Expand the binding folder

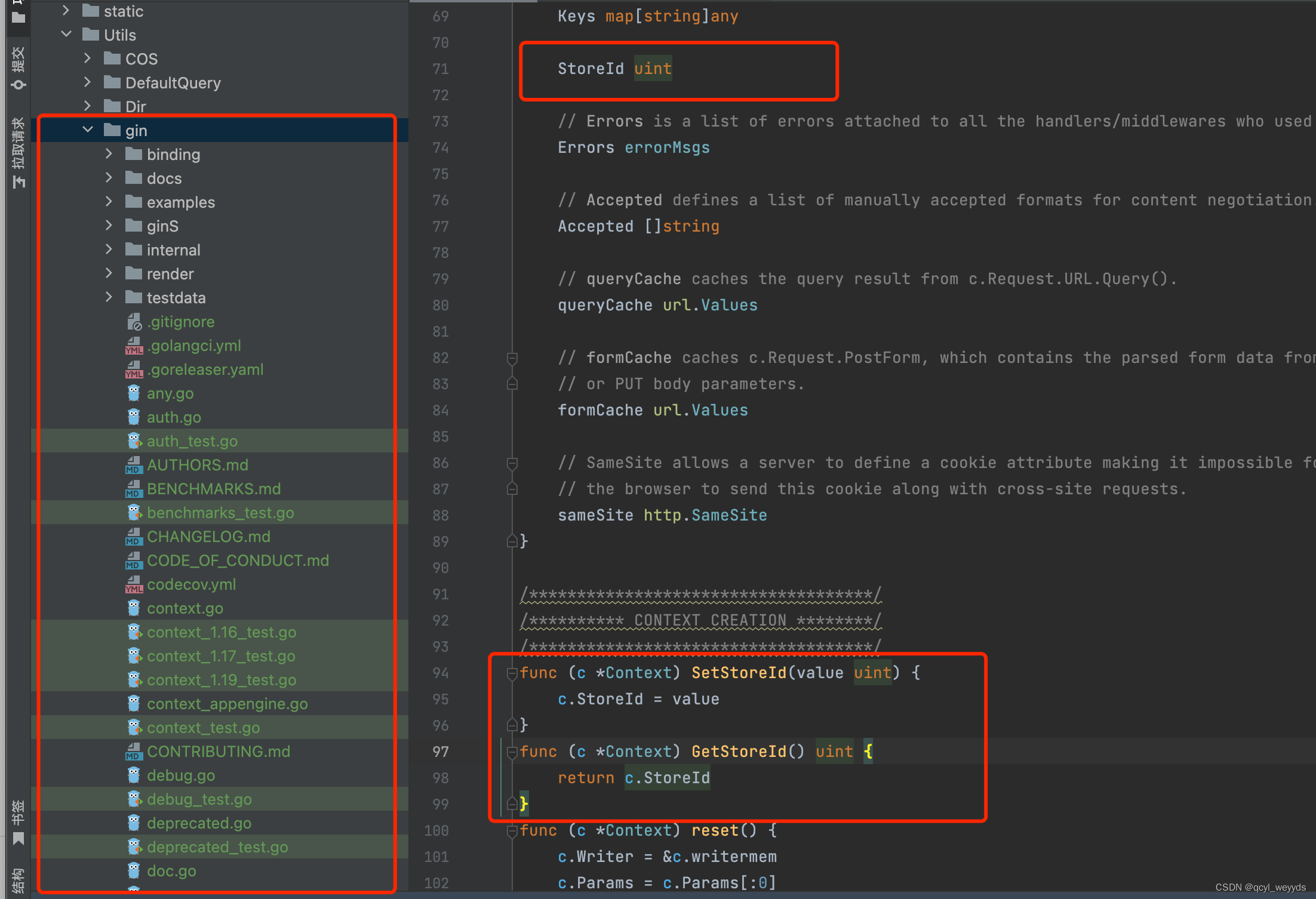click(109, 154)
